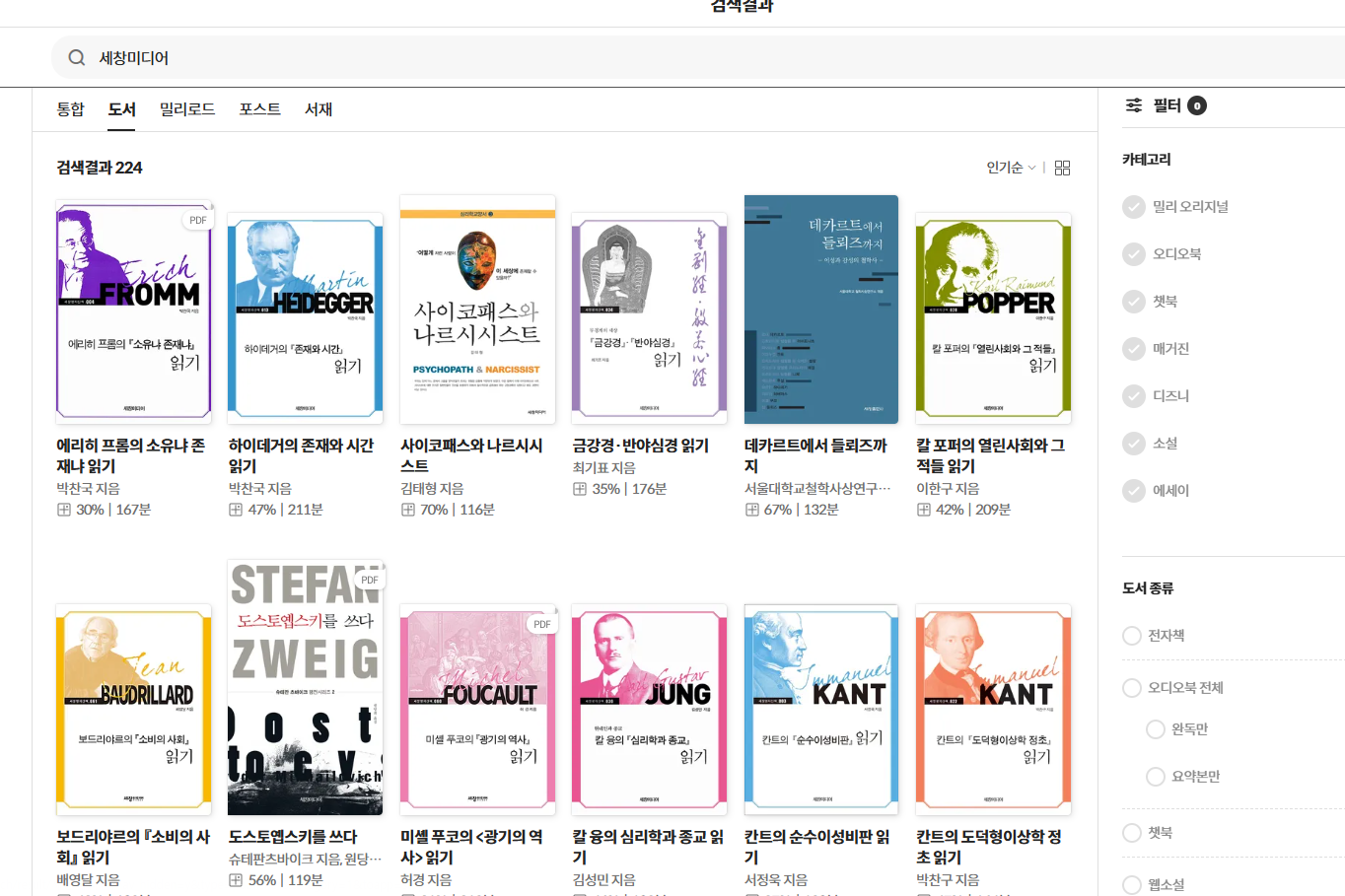
Task: Enable the 완독만 option
Action: pyautogui.click(x=1156, y=729)
